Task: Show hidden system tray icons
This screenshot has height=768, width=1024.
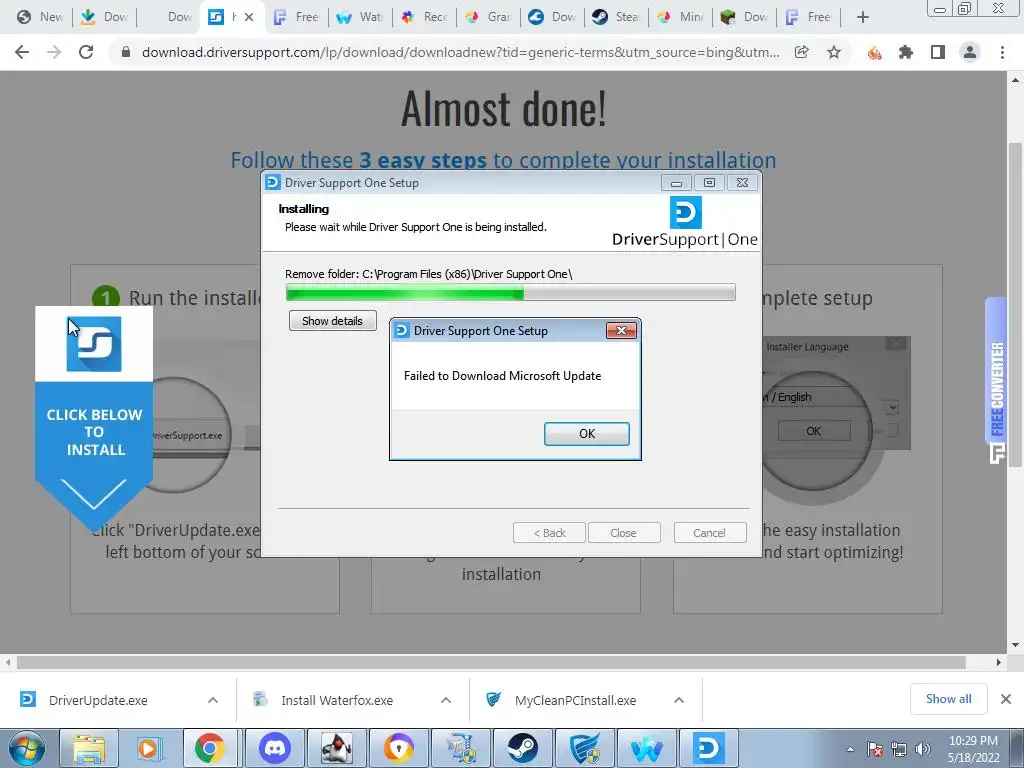Action: [850, 749]
